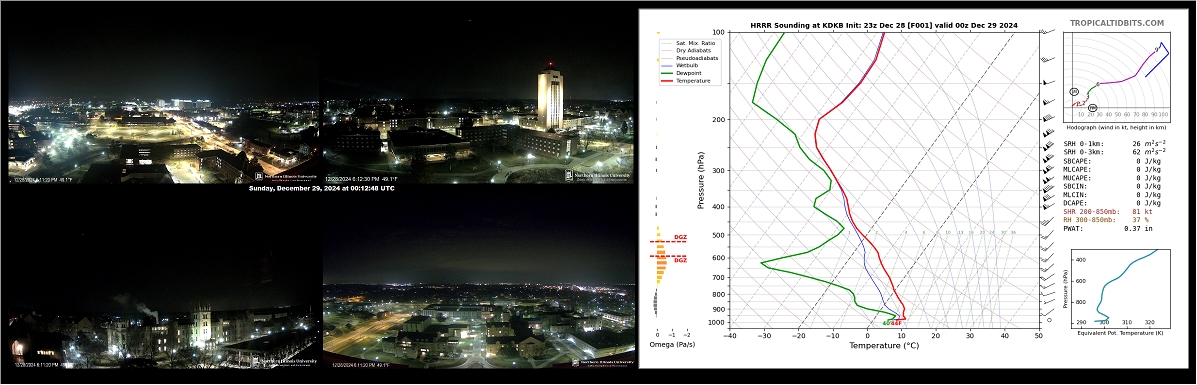
Task: Click the Omega (Pa/s) axis label
Action: 673,345
